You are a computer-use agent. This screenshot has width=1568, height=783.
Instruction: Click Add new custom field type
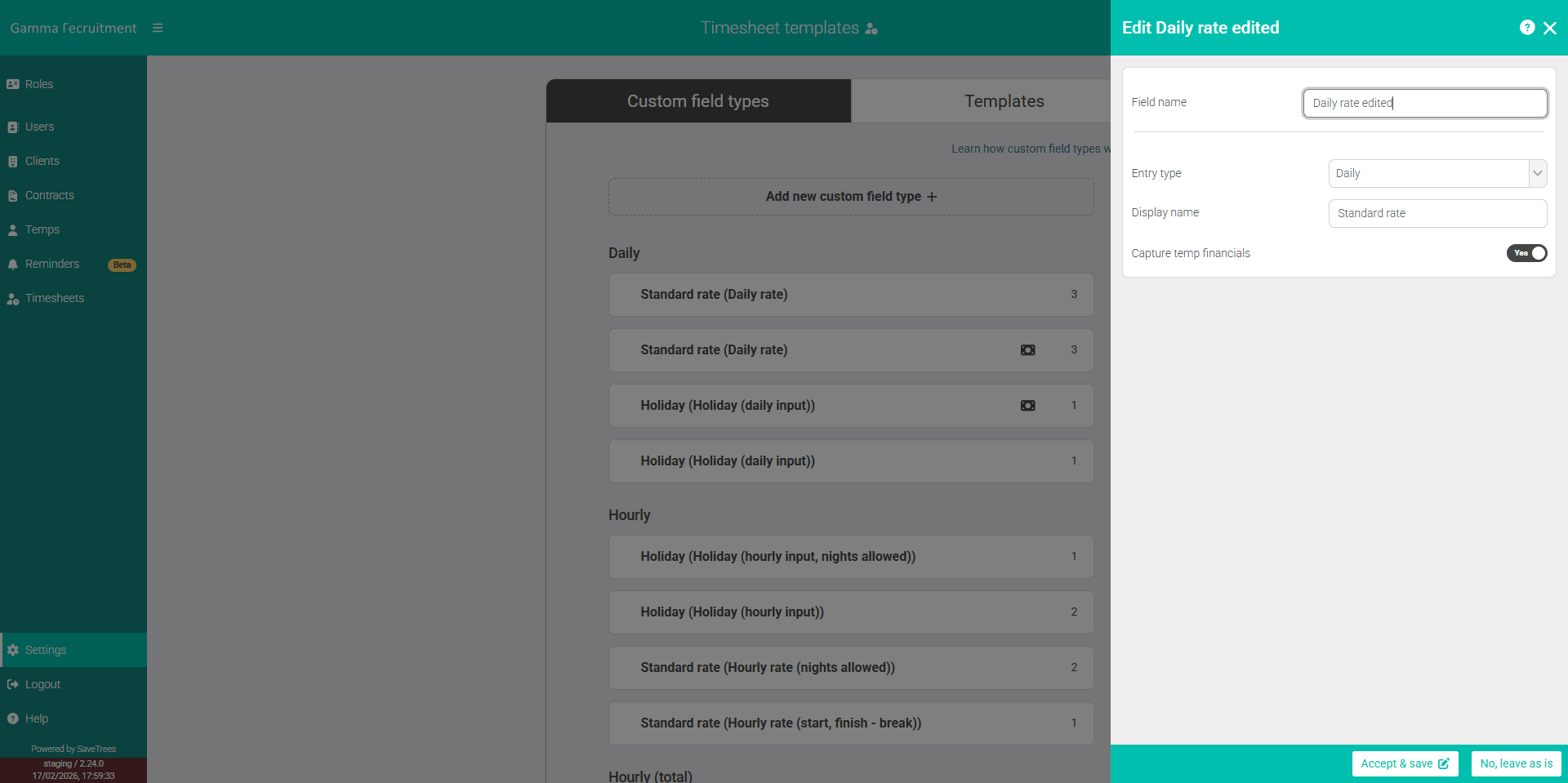click(850, 196)
